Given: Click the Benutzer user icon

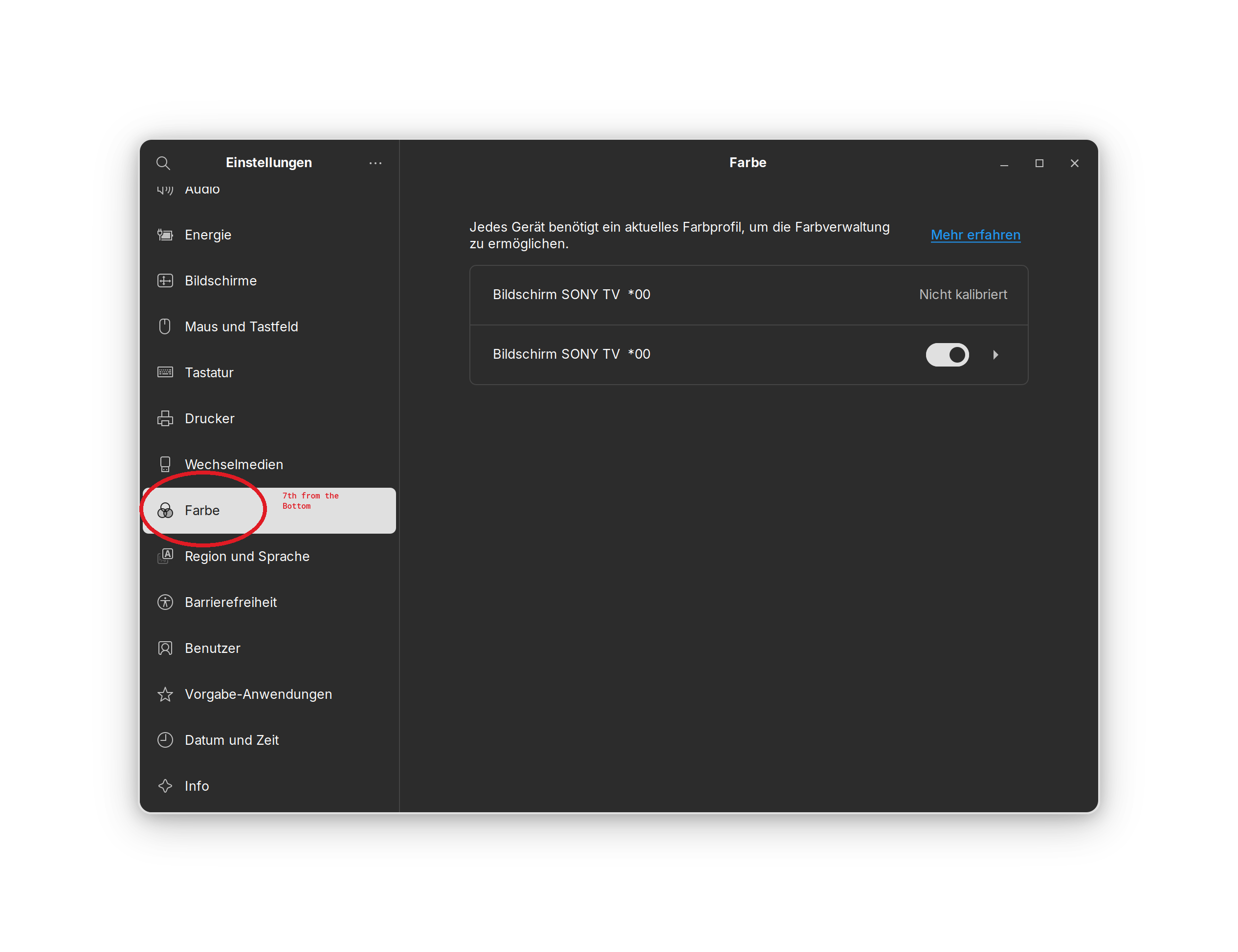Looking at the screenshot, I should tap(165, 648).
